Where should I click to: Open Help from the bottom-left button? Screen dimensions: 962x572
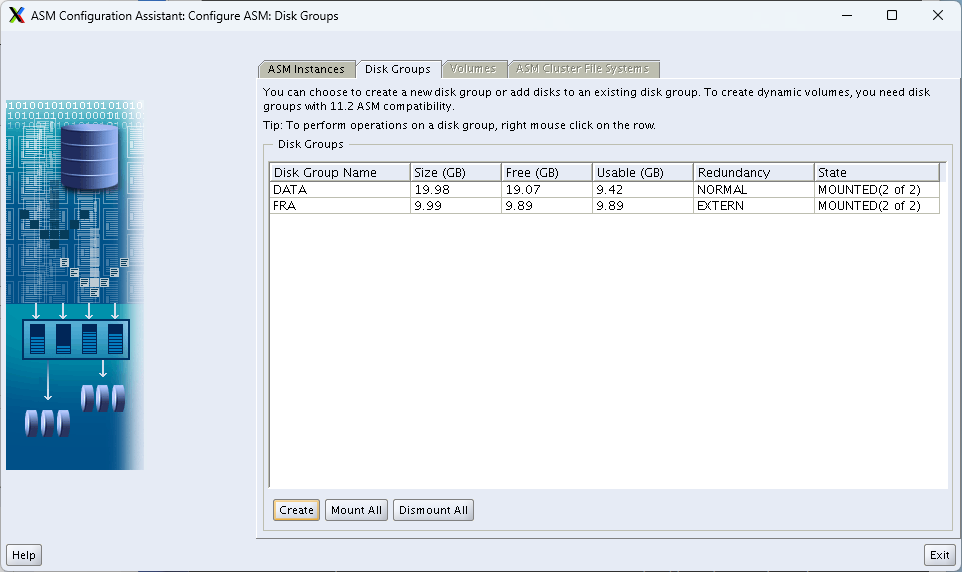24,555
